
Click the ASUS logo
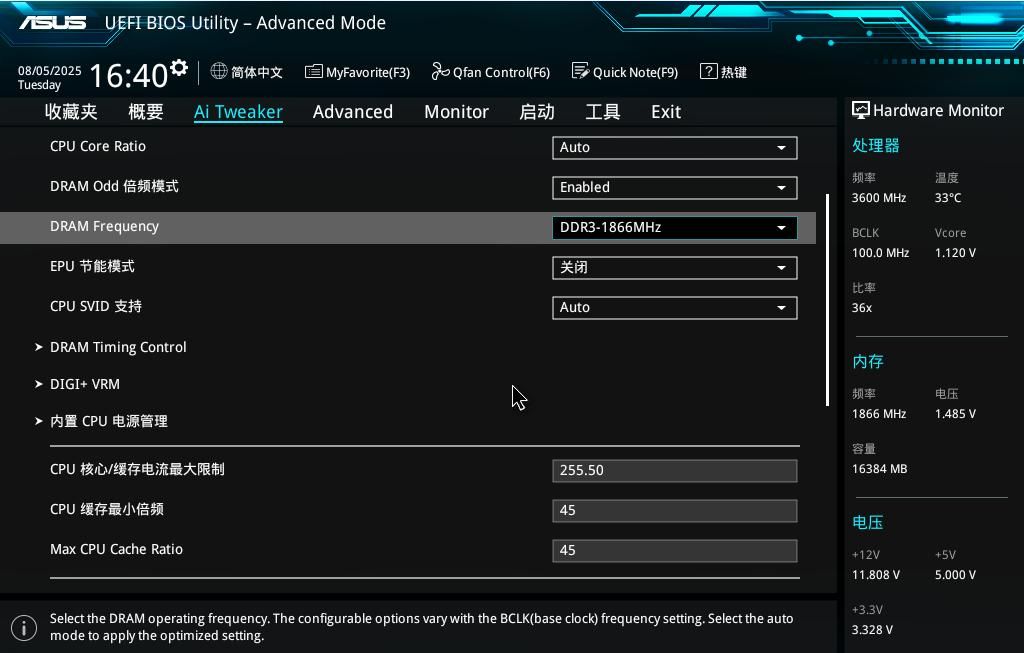click(52, 22)
